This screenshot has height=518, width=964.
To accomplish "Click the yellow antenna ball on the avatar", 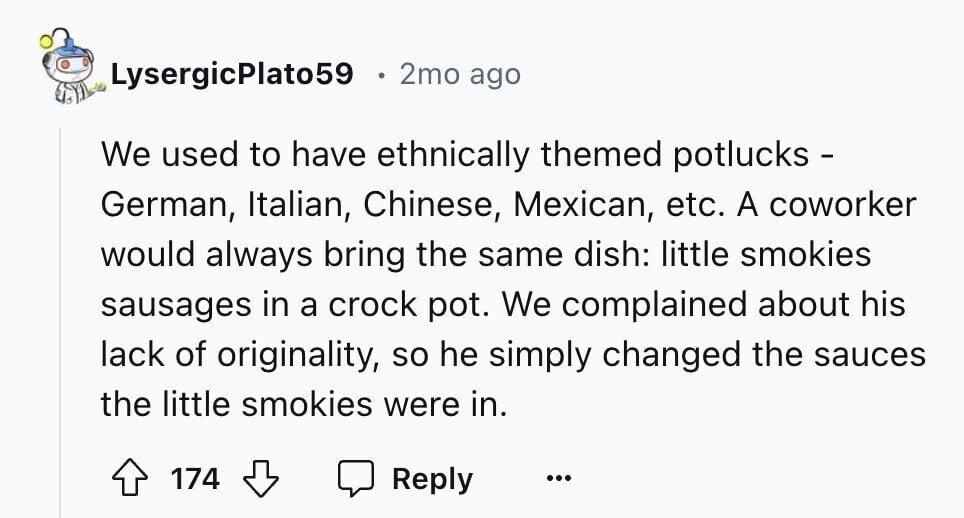I will tap(46, 41).
